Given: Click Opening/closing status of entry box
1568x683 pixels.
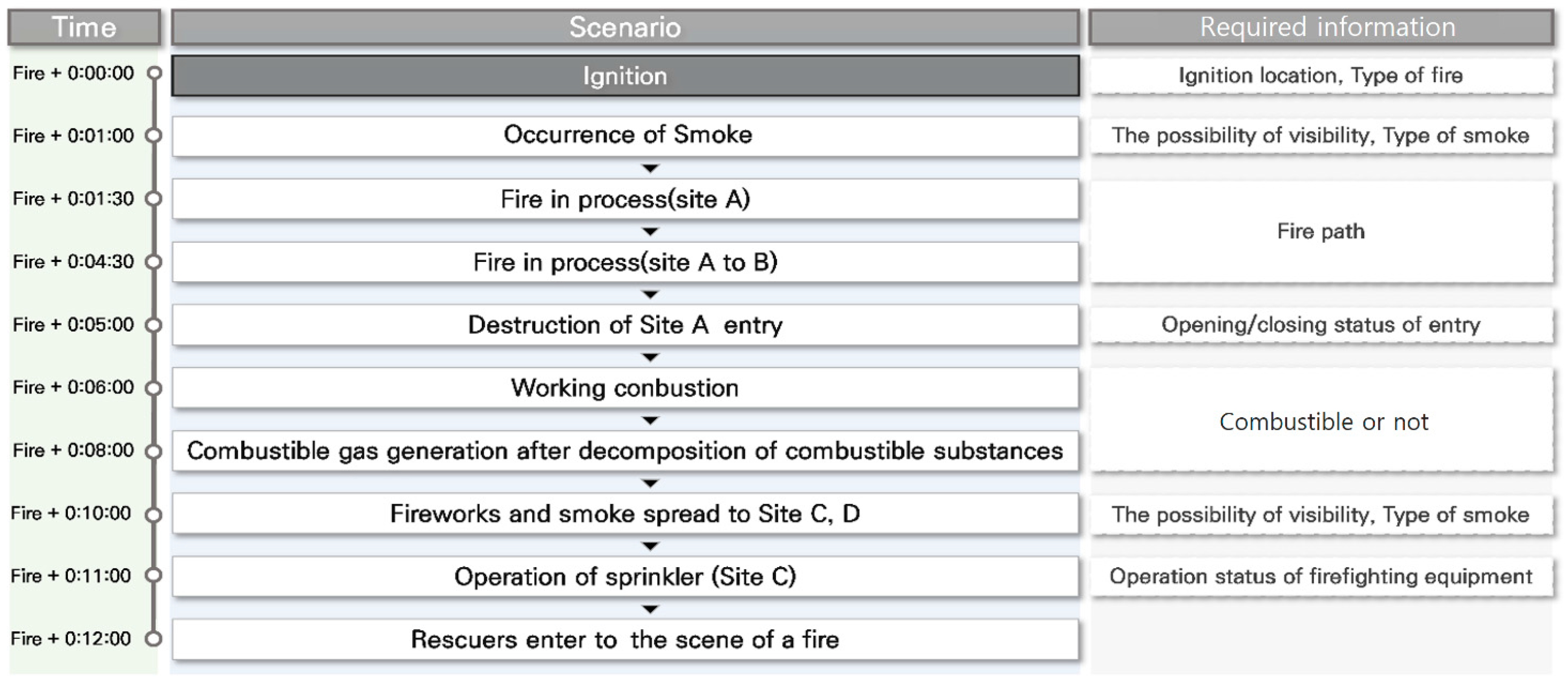Looking at the screenshot, I should coord(1321,325).
